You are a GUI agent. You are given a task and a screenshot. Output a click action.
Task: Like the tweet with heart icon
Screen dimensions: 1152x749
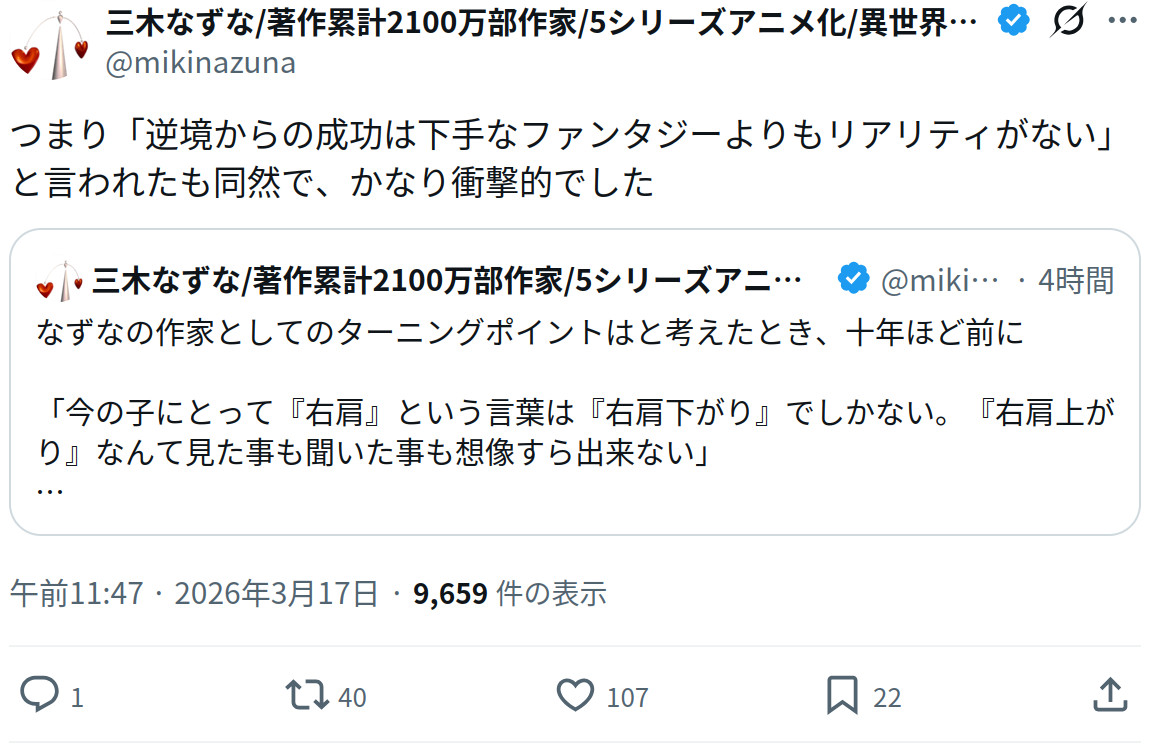tap(576, 694)
